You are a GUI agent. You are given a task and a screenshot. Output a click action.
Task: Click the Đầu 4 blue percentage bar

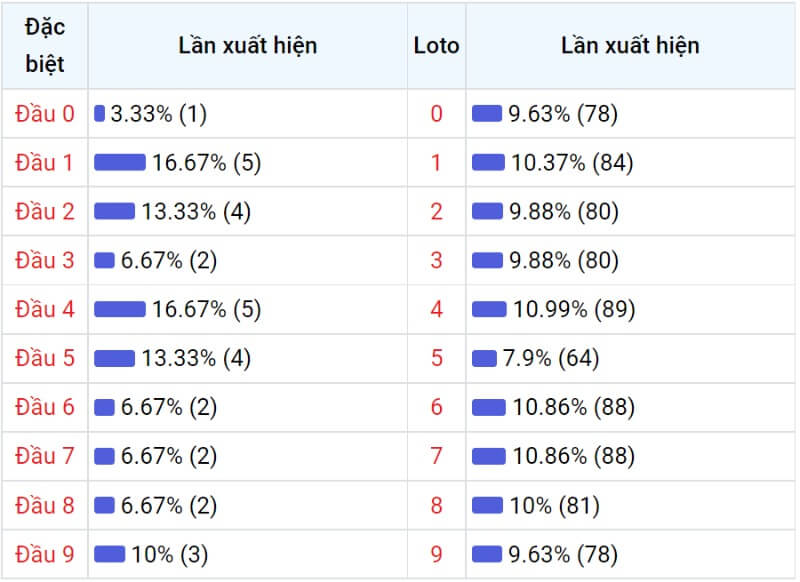coord(120,309)
